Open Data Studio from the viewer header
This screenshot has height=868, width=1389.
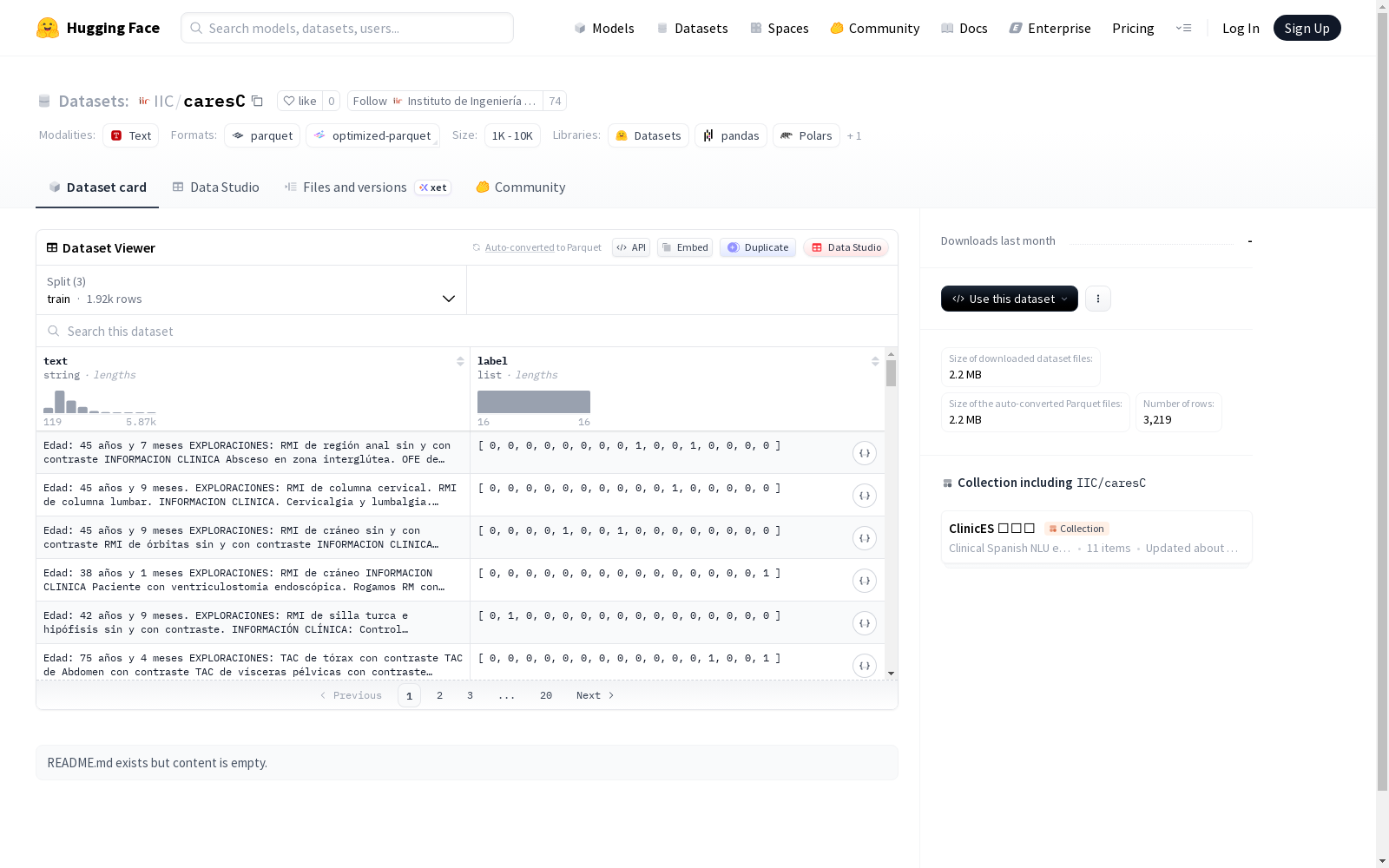846,247
